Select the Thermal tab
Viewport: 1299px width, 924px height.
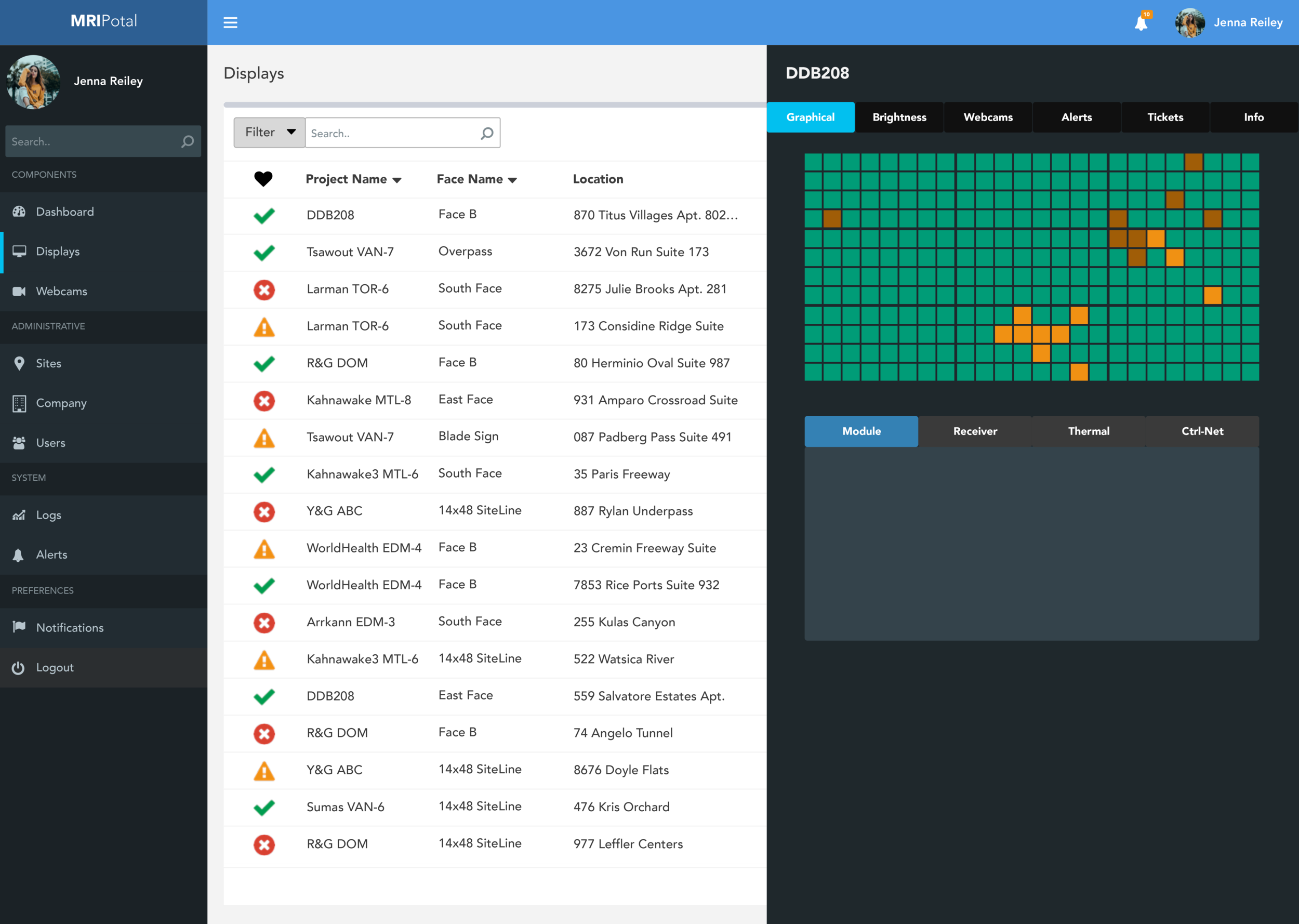click(1088, 431)
